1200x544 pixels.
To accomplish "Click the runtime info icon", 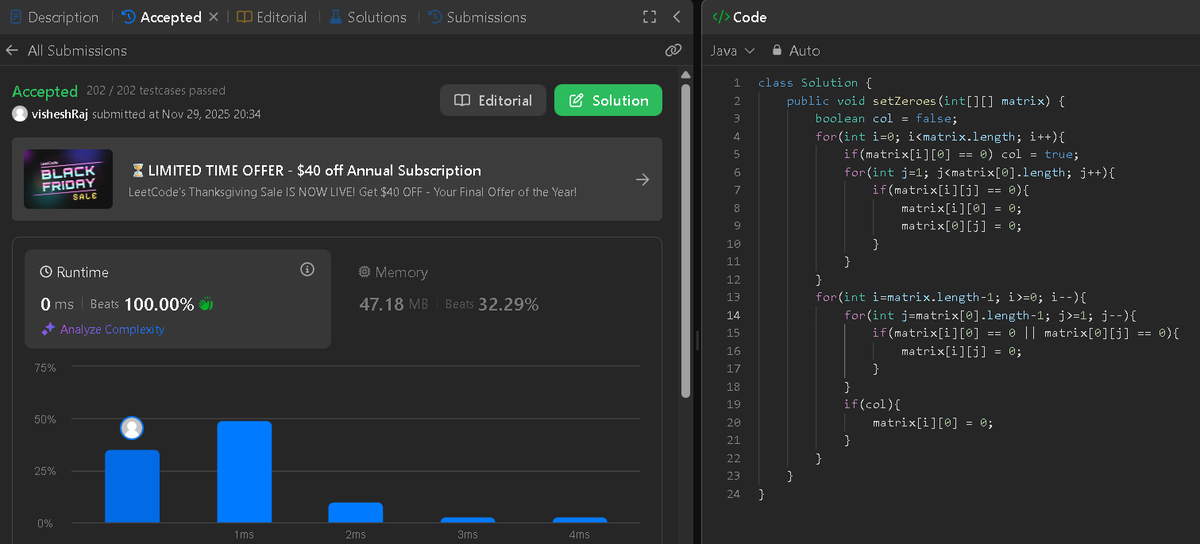I will (x=307, y=270).
